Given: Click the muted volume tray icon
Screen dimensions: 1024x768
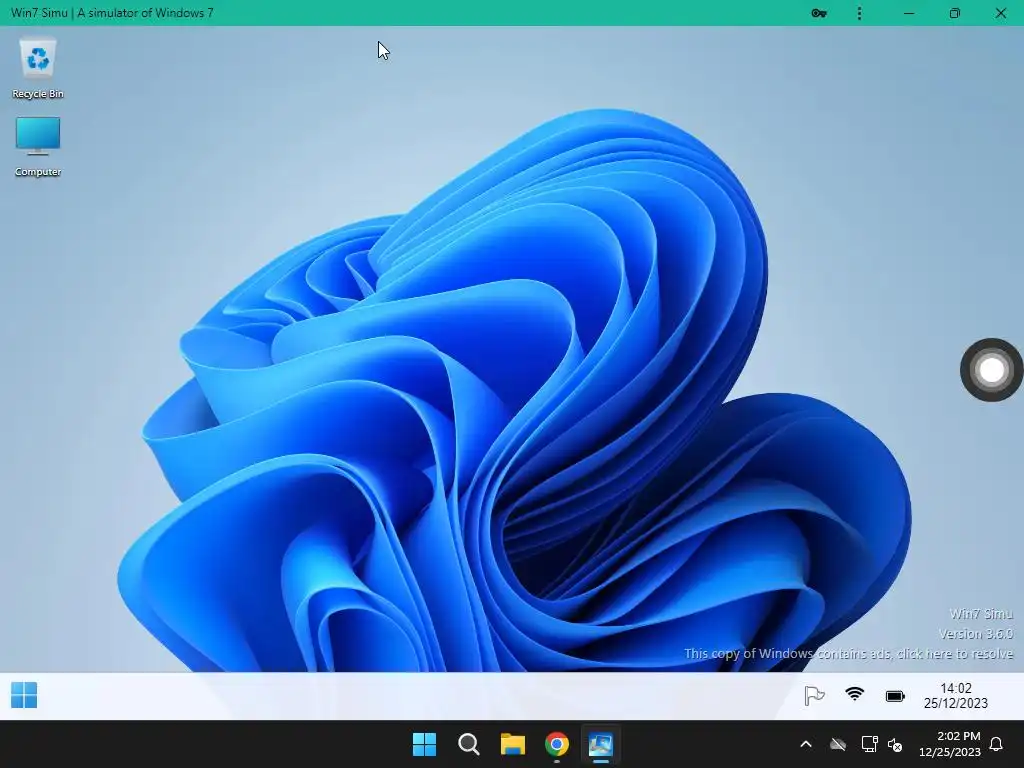Looking at the screenshot, I should pyautogui.click(x=895, y=744).
